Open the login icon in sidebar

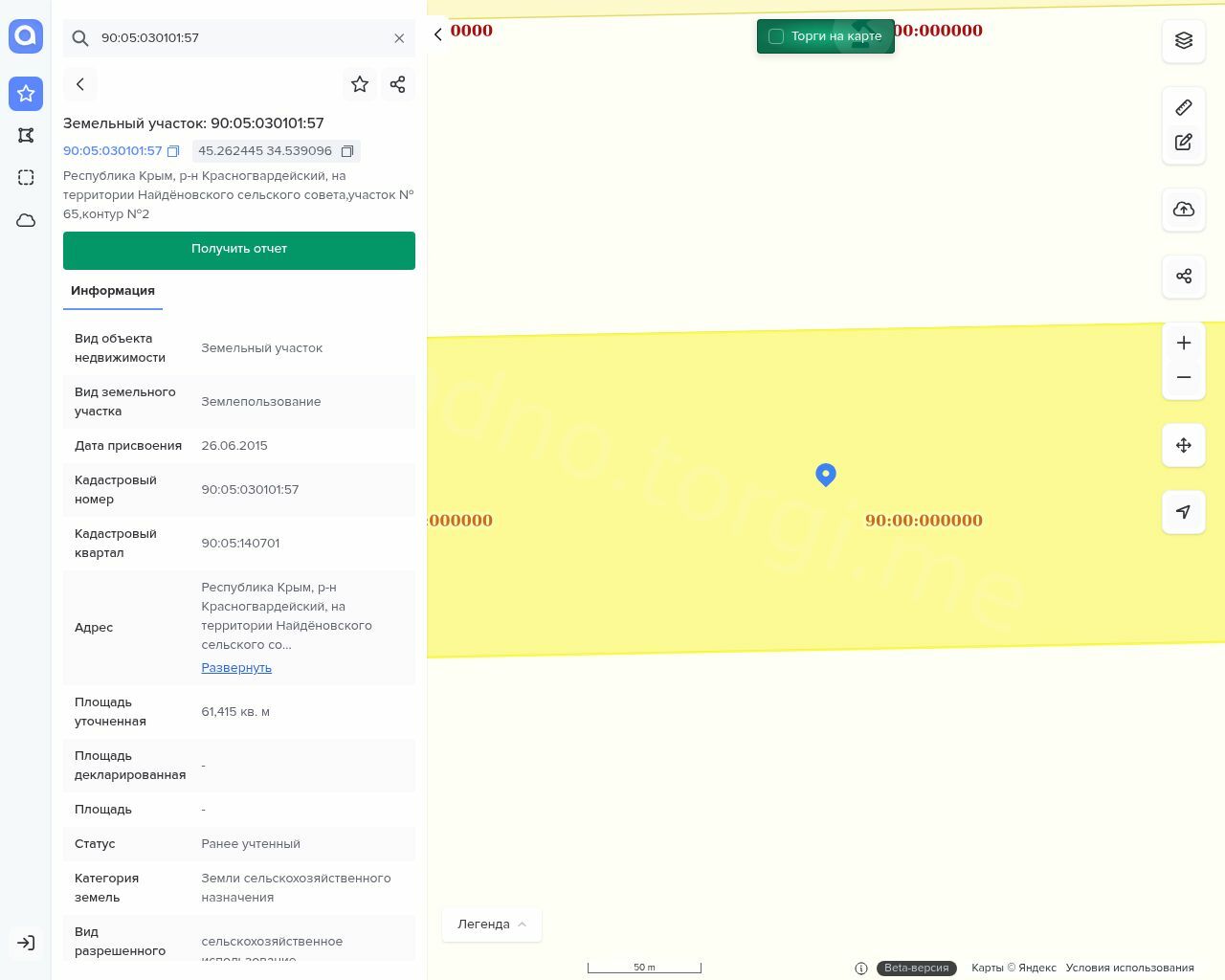coord(26,943)
